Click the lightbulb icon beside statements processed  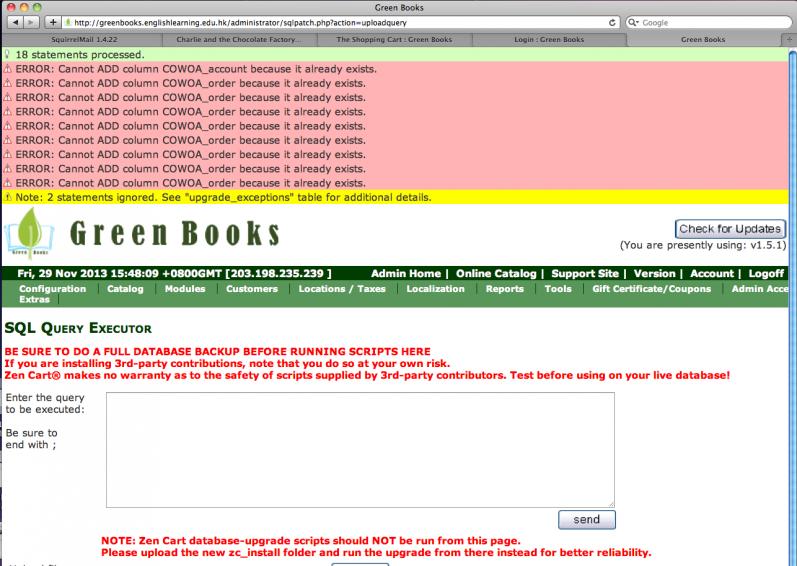7,54
